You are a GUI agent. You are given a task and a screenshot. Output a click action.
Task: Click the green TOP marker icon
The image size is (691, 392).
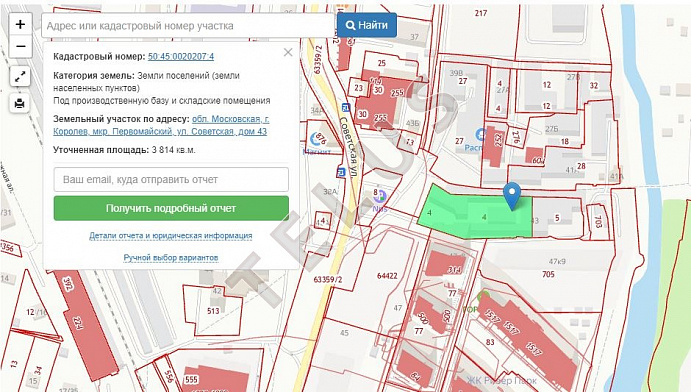(x=483, y=296)
